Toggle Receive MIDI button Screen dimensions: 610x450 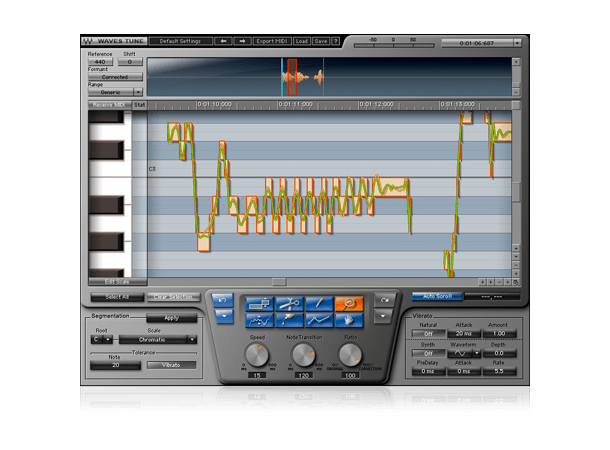tap(109, 105)
